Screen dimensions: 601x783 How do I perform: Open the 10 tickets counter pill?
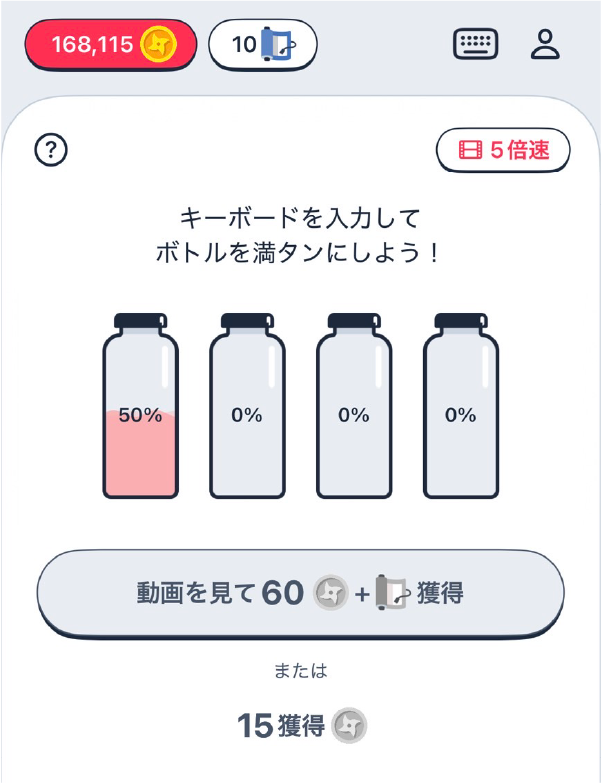(262, 44)
